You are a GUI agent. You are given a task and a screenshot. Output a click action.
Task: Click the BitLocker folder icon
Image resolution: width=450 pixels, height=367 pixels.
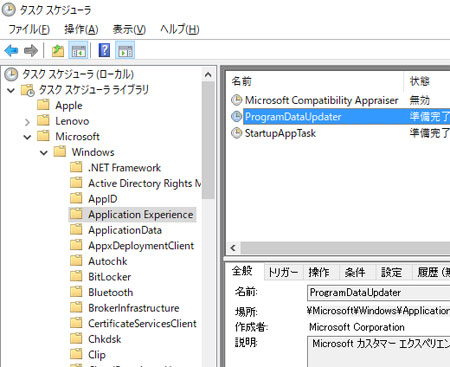tap(76, 276)
